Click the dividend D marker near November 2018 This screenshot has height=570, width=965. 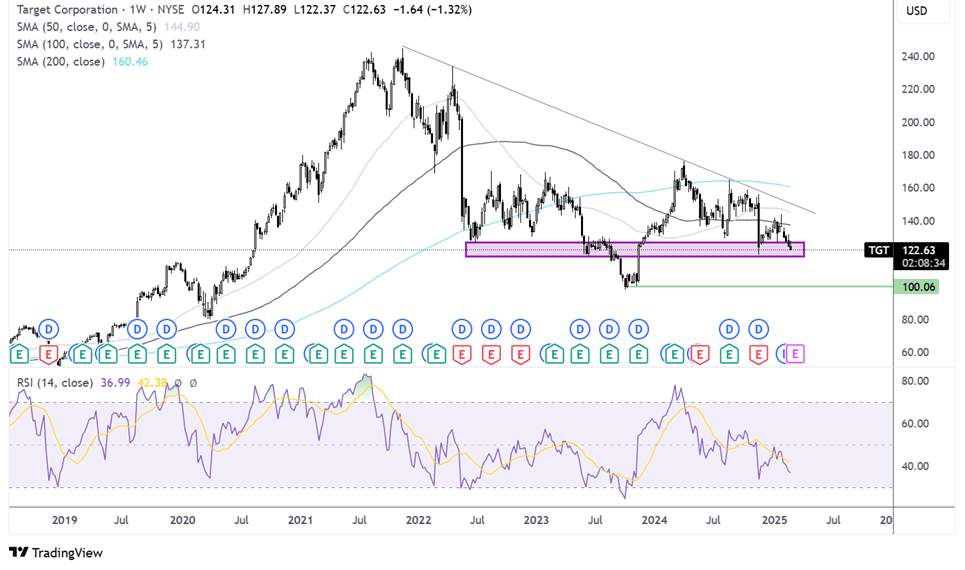tap(49, 329)
